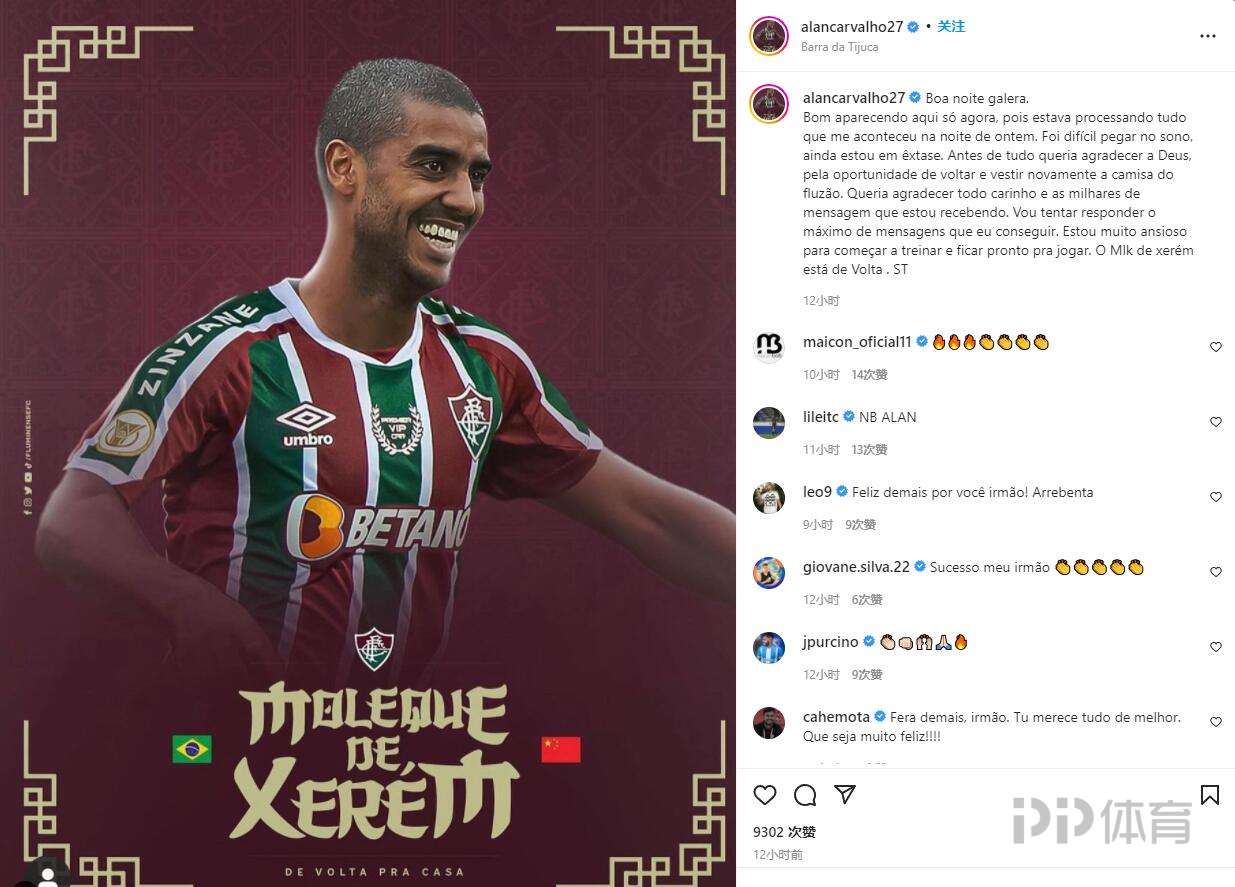The width and height of the screenshot is (1235, 887).
Task: Like jpurcino's emoji comment heart
Action: point(1216,647)
